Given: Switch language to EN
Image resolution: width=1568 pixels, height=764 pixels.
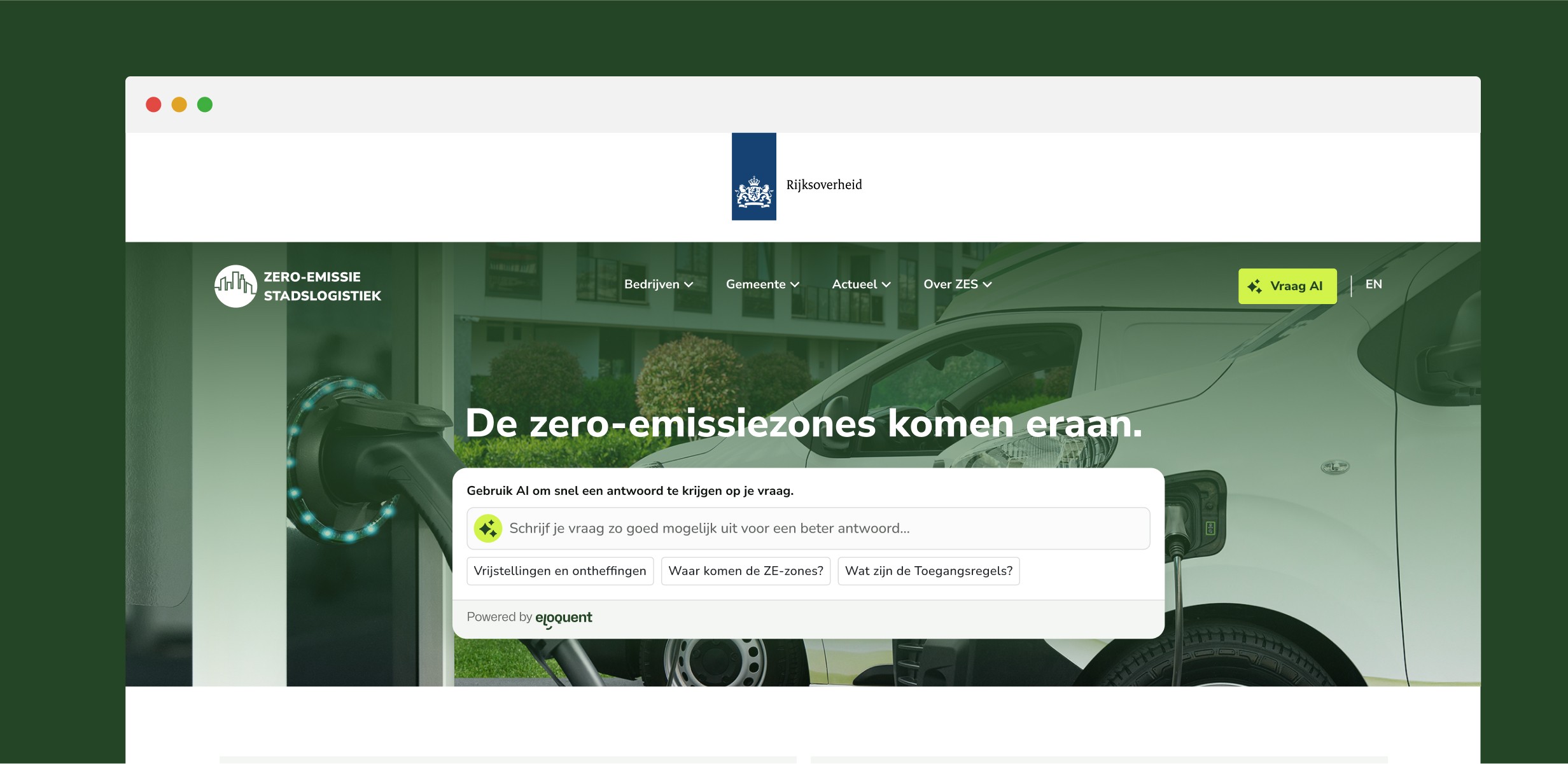Looking at the screenshot, I should (1373, 284).
